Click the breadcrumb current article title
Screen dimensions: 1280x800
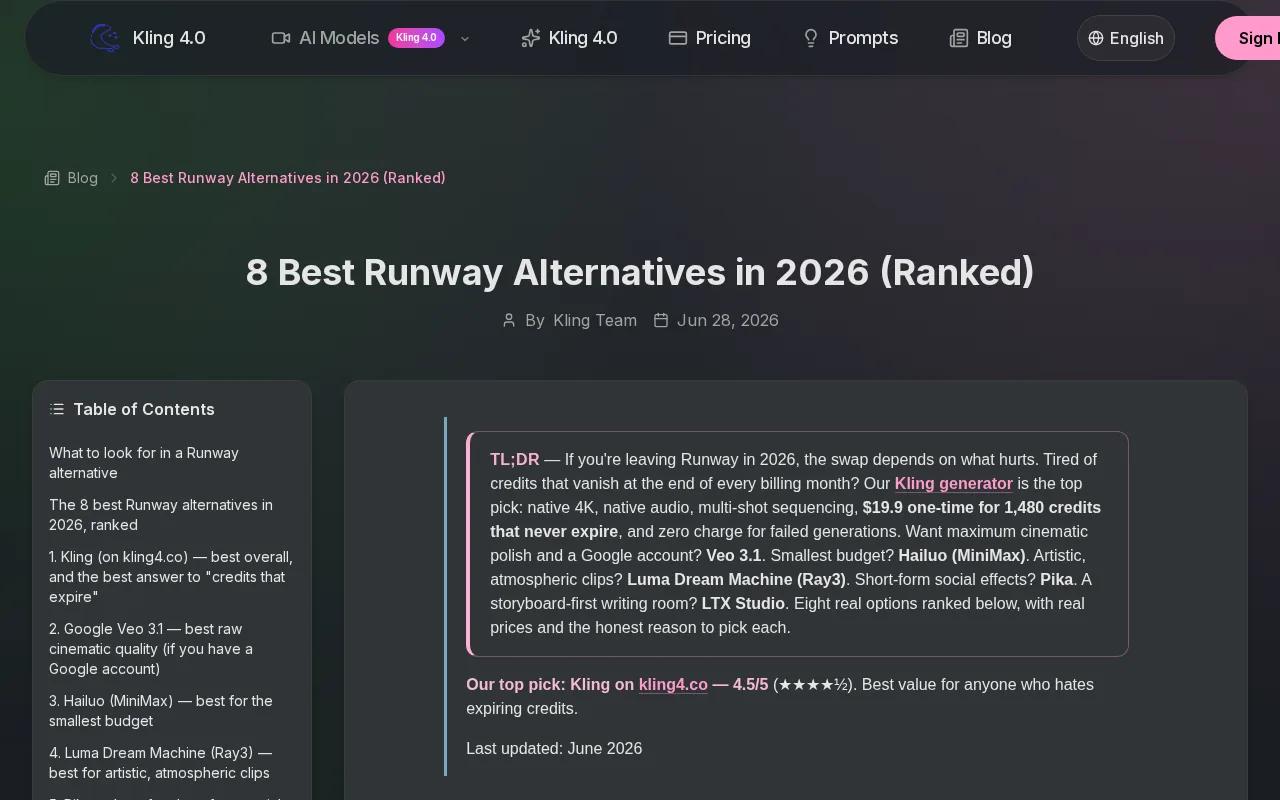click(288, 178)
